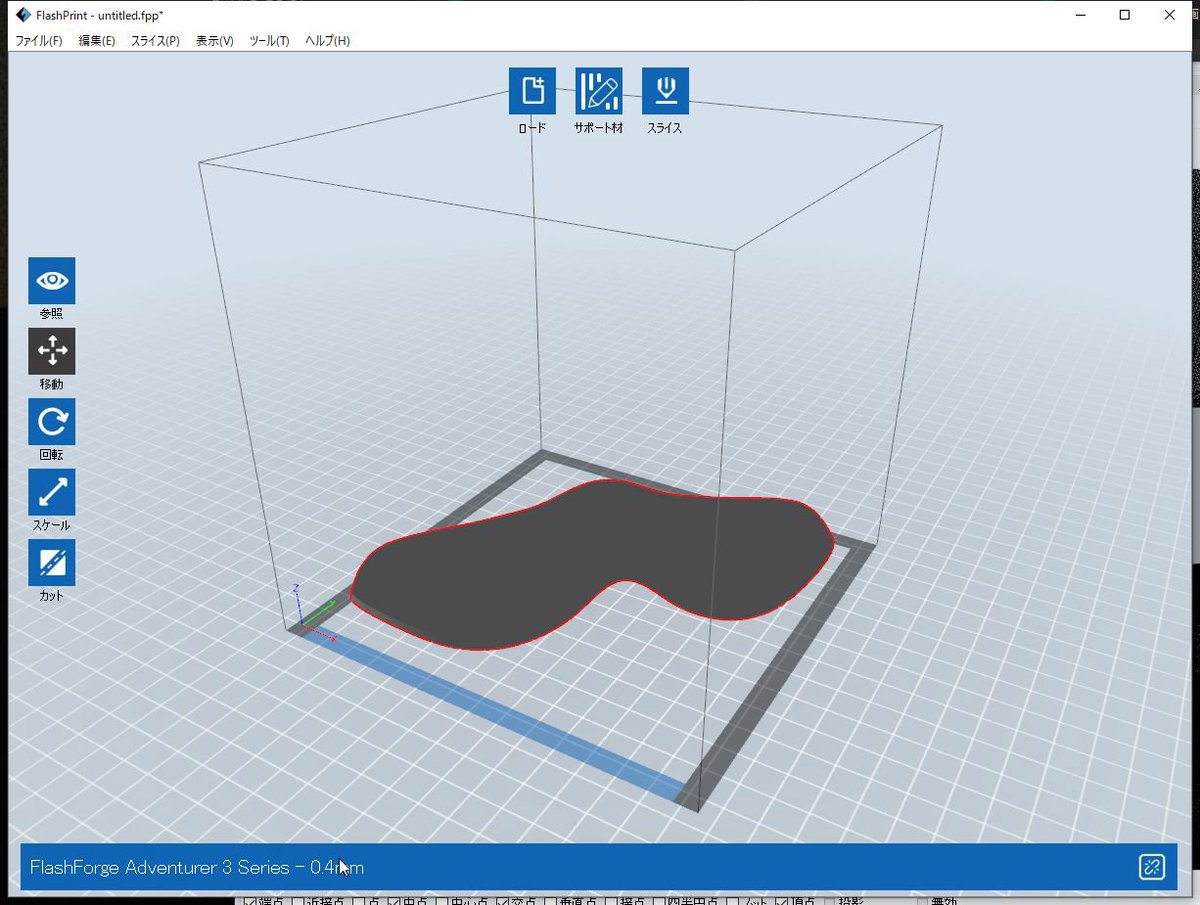Choose the Rotate (回転) tool
Image resolution: width=1200 pixels, height=905 pixels.
52,422
